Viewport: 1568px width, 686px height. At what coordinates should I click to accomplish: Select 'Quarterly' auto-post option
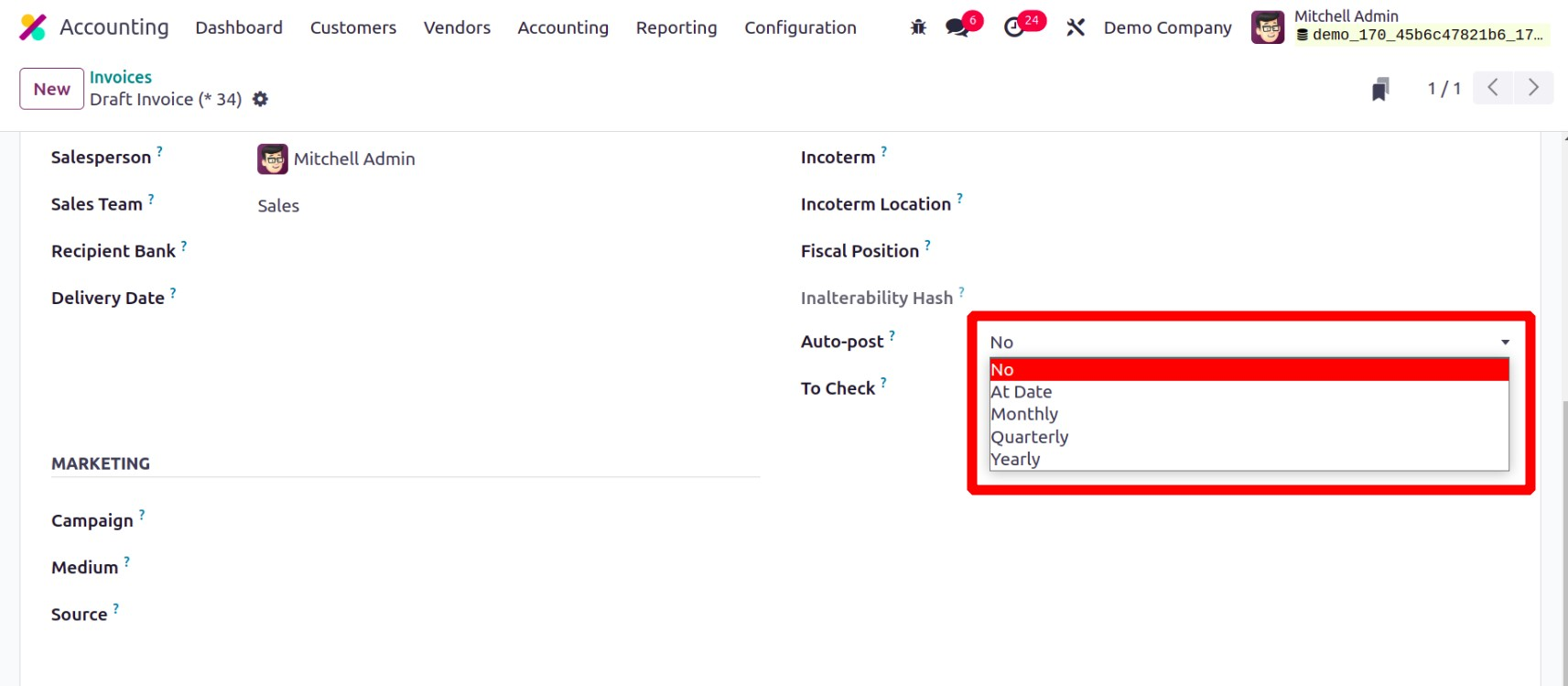click(x=1030, y=437)
